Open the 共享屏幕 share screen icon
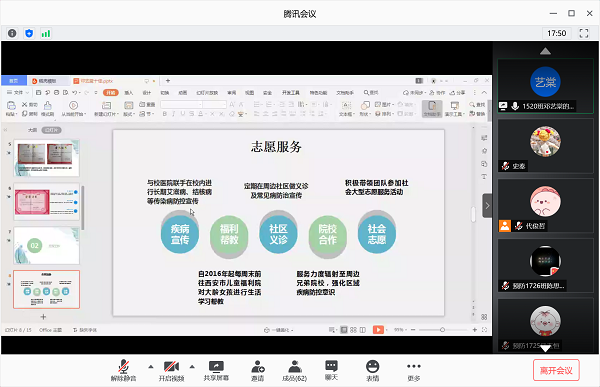Screen dimensions: 600x387 click(216, 371)
